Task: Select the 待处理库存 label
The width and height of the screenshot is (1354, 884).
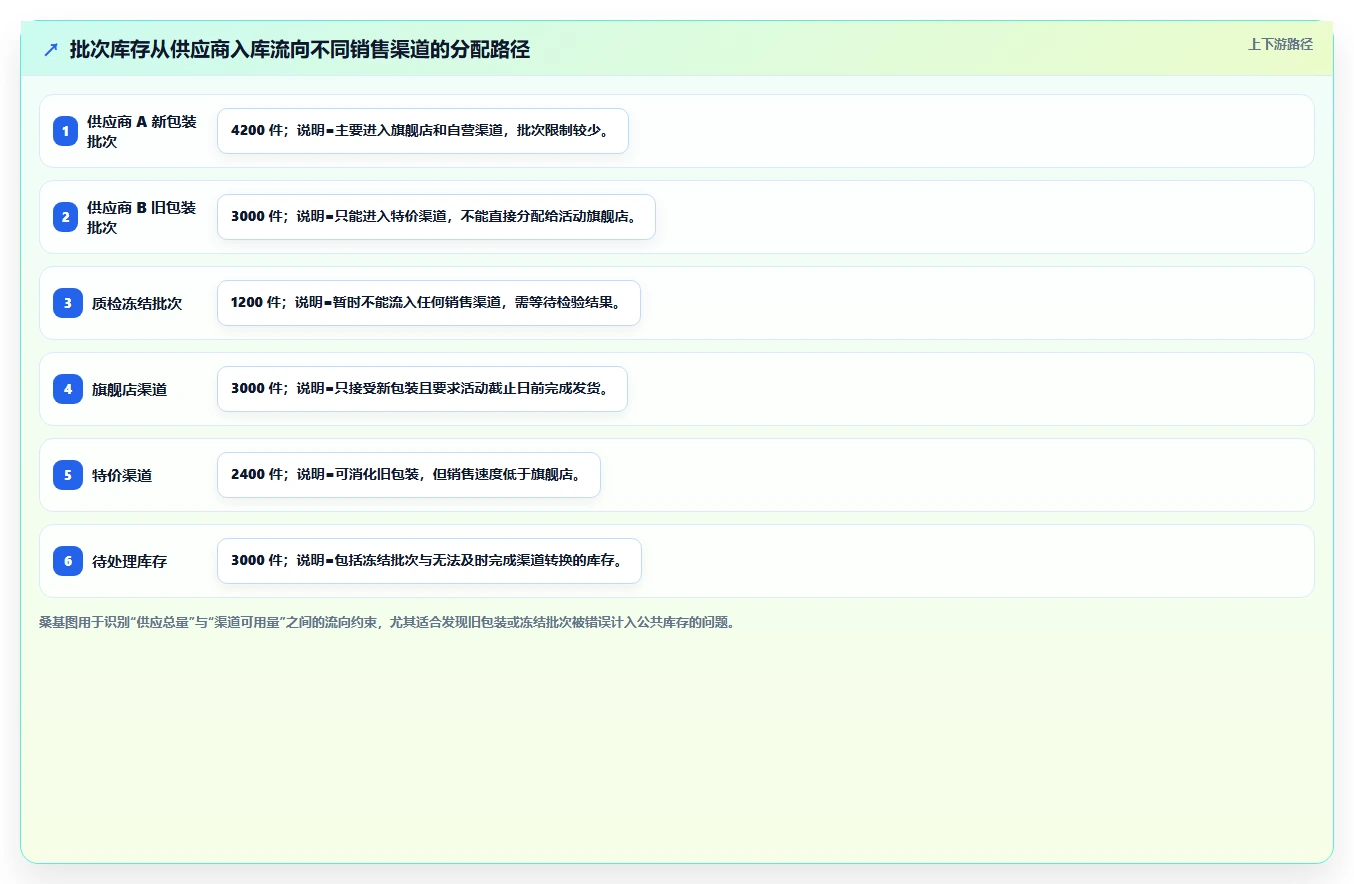Action: 129,561
